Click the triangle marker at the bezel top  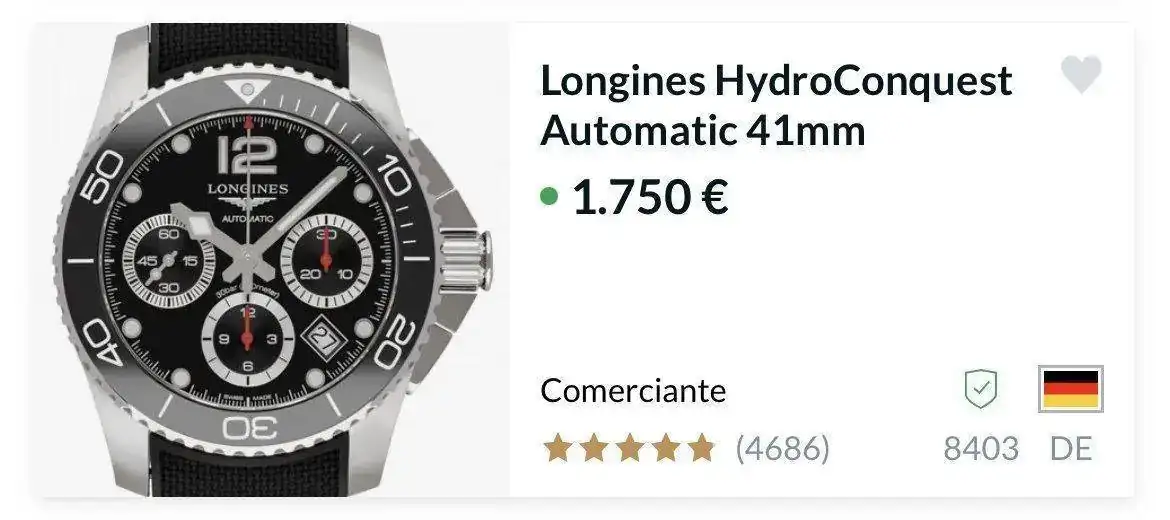pos(246,90)
